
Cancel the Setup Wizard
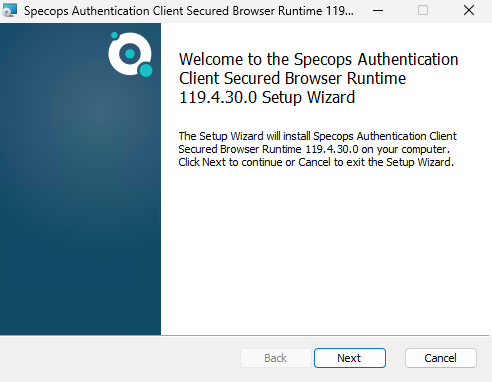441,358
